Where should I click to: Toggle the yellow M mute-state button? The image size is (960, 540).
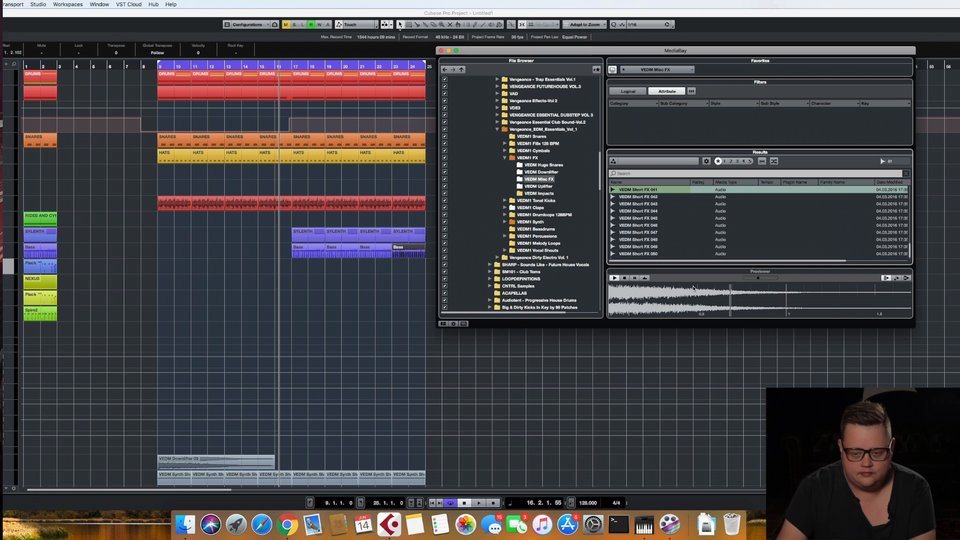(x=286, y=24)
